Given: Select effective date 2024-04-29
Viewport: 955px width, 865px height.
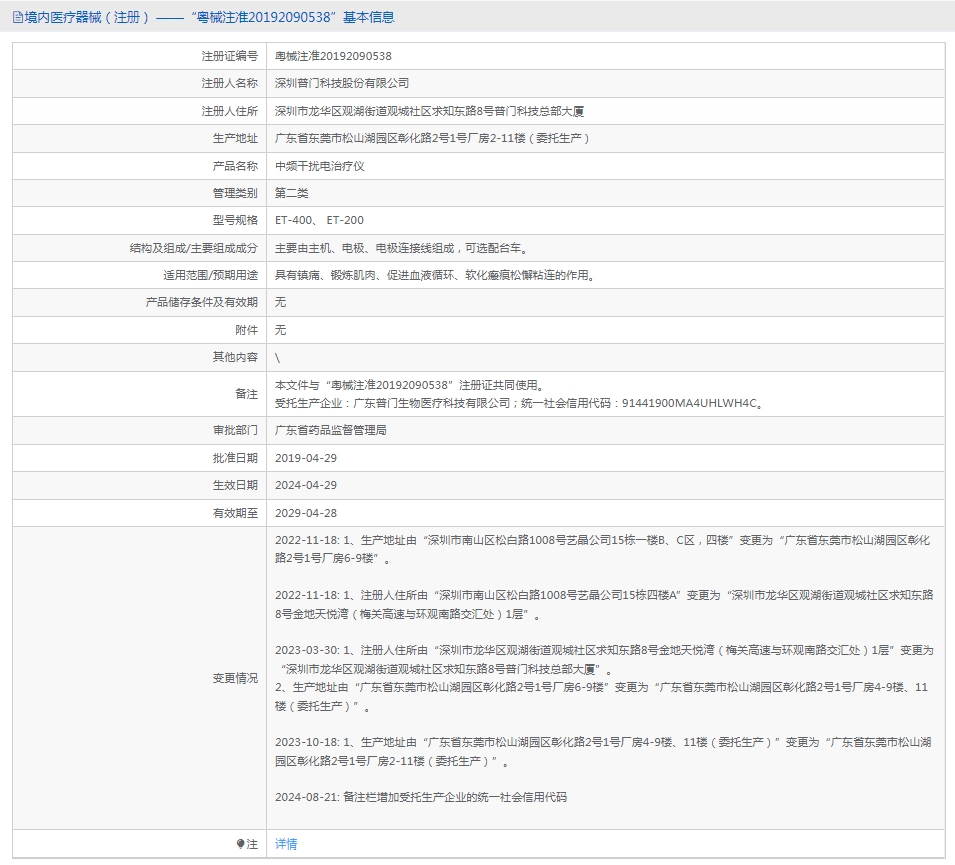Looking at the screenshot, I should pos(306,485).
